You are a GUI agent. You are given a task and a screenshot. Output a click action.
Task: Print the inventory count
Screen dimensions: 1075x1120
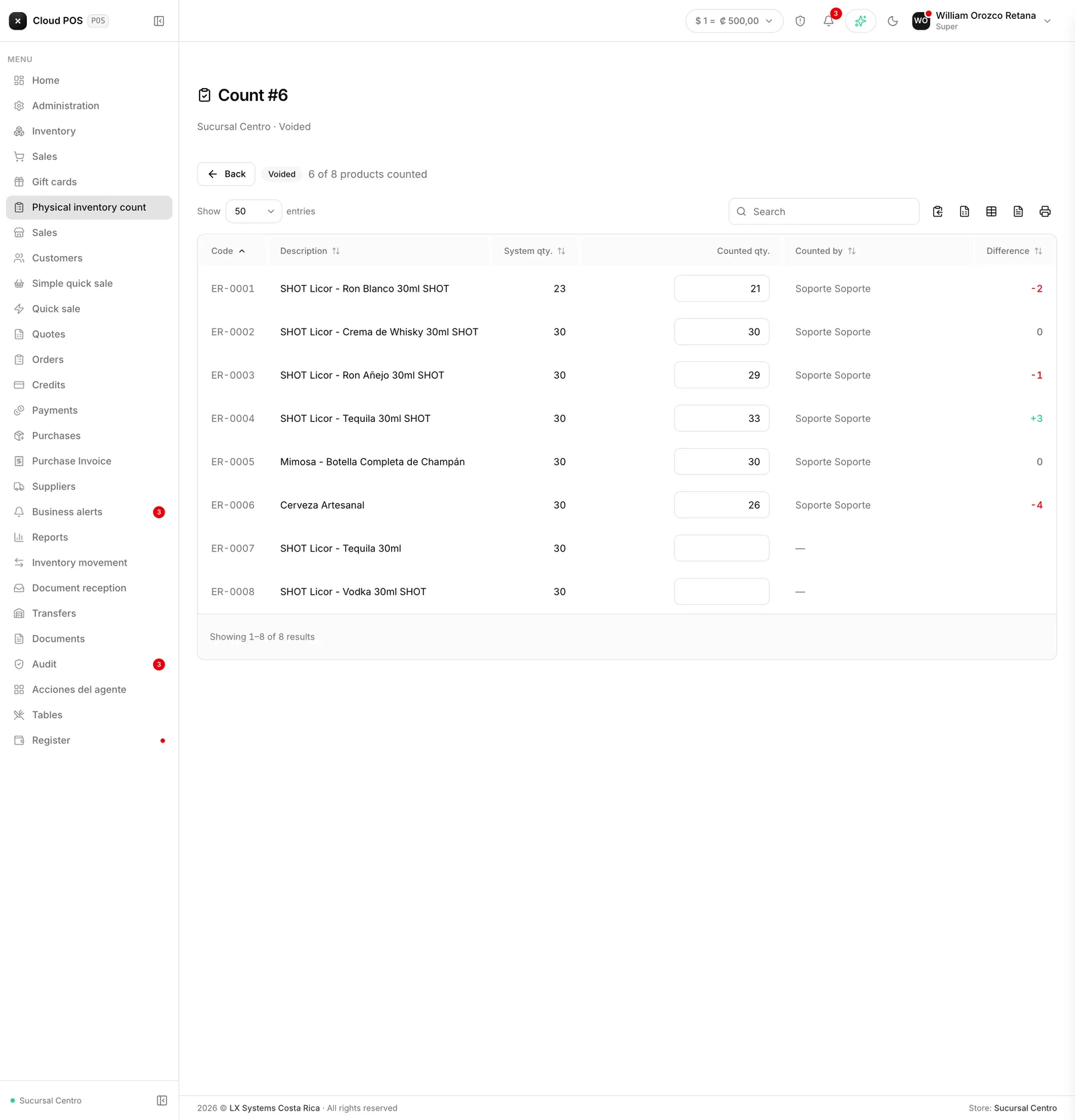(1045, 212)
